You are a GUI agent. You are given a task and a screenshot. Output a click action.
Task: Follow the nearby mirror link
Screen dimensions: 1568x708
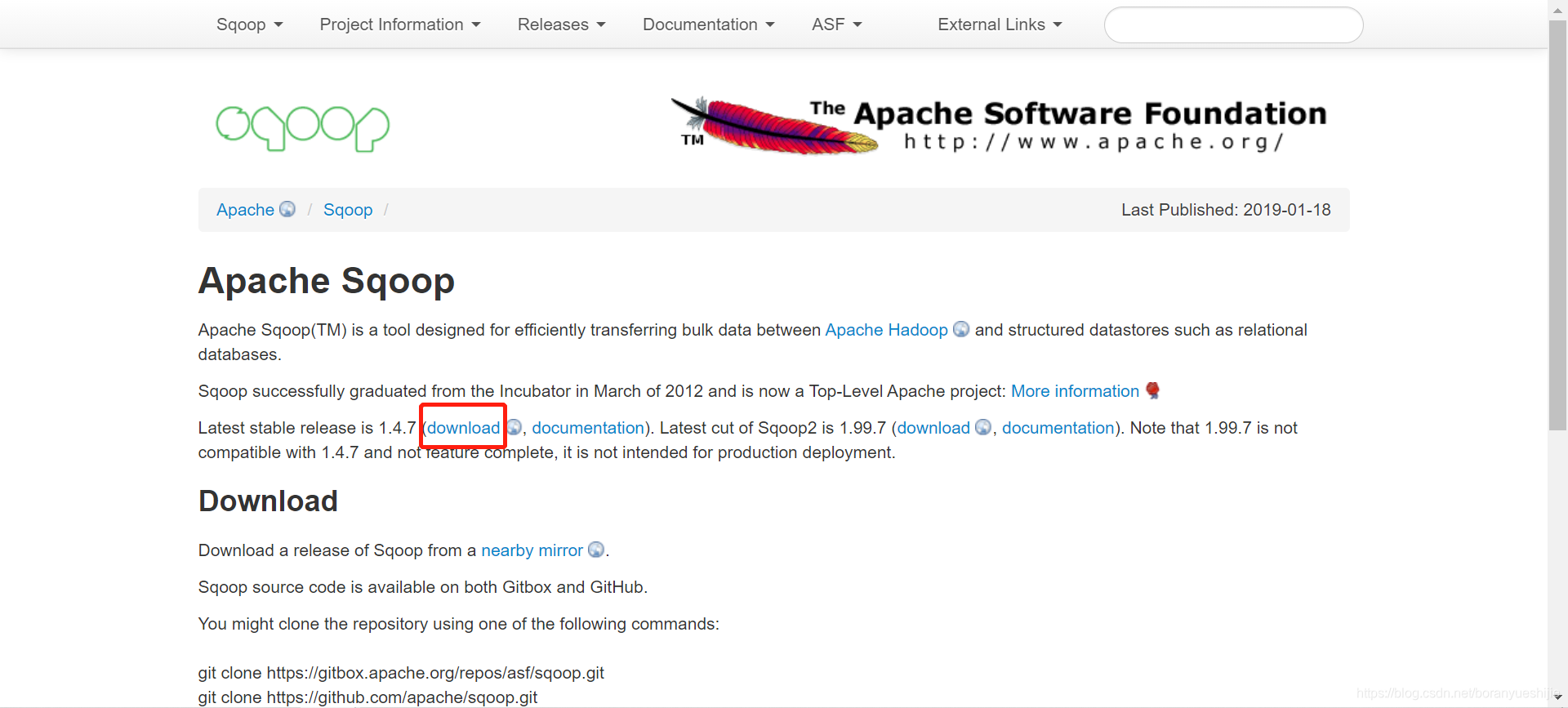pos(532,550)
